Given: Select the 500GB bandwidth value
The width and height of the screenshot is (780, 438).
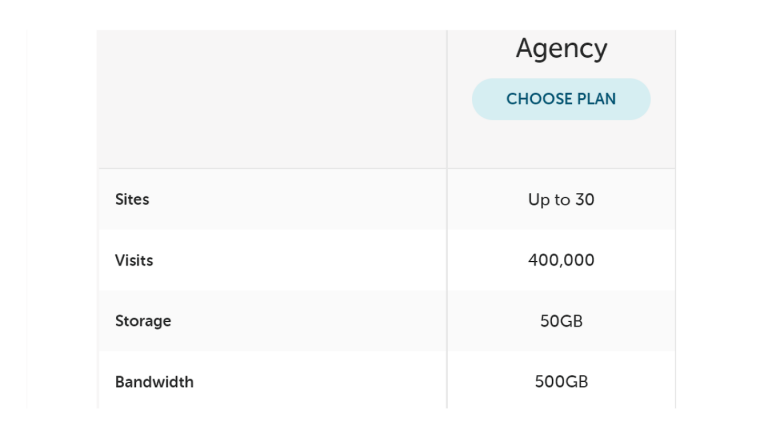Looking at the screenshot, I should (561, 382).
